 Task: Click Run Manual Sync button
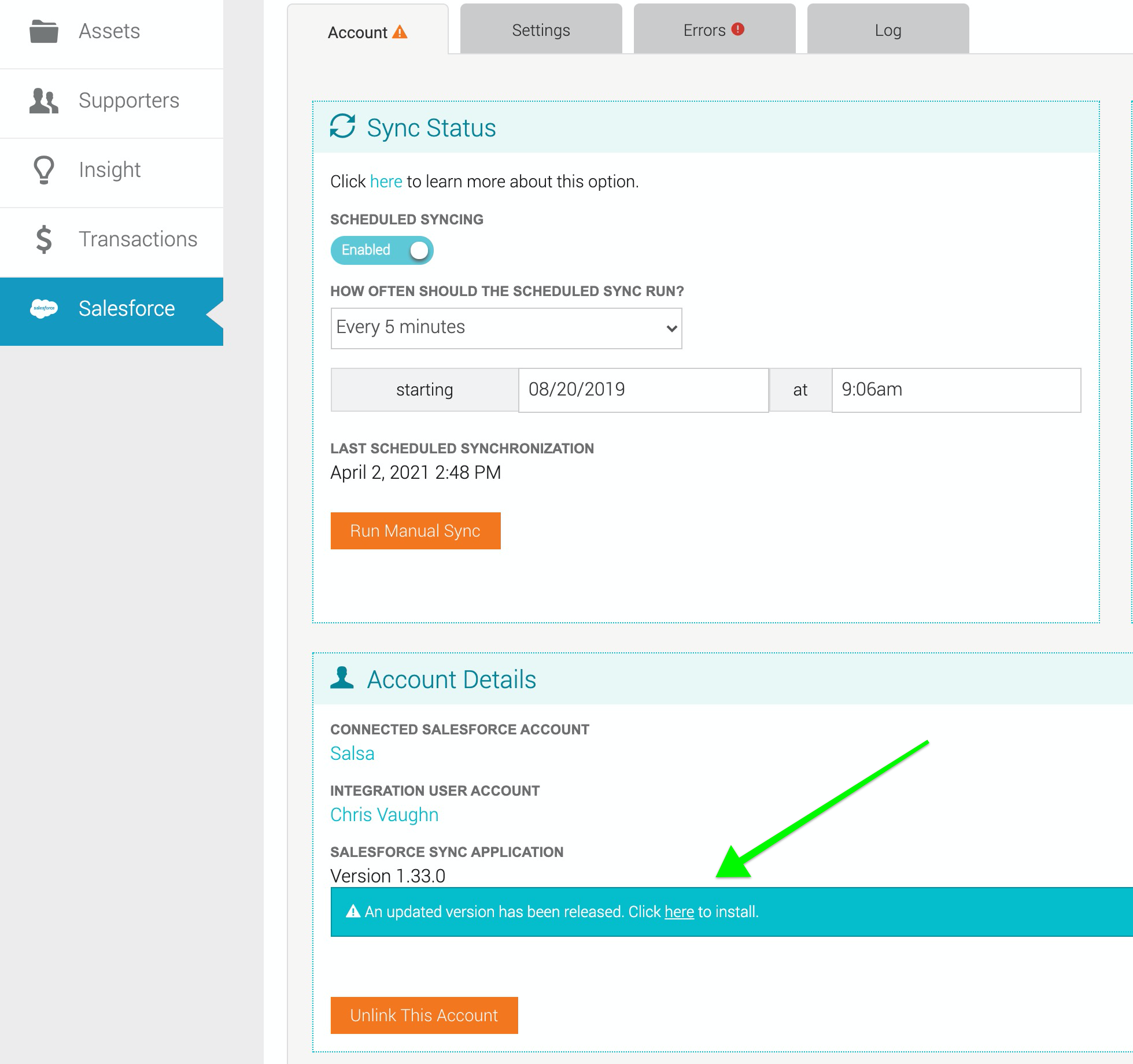(x=415, y=531)
